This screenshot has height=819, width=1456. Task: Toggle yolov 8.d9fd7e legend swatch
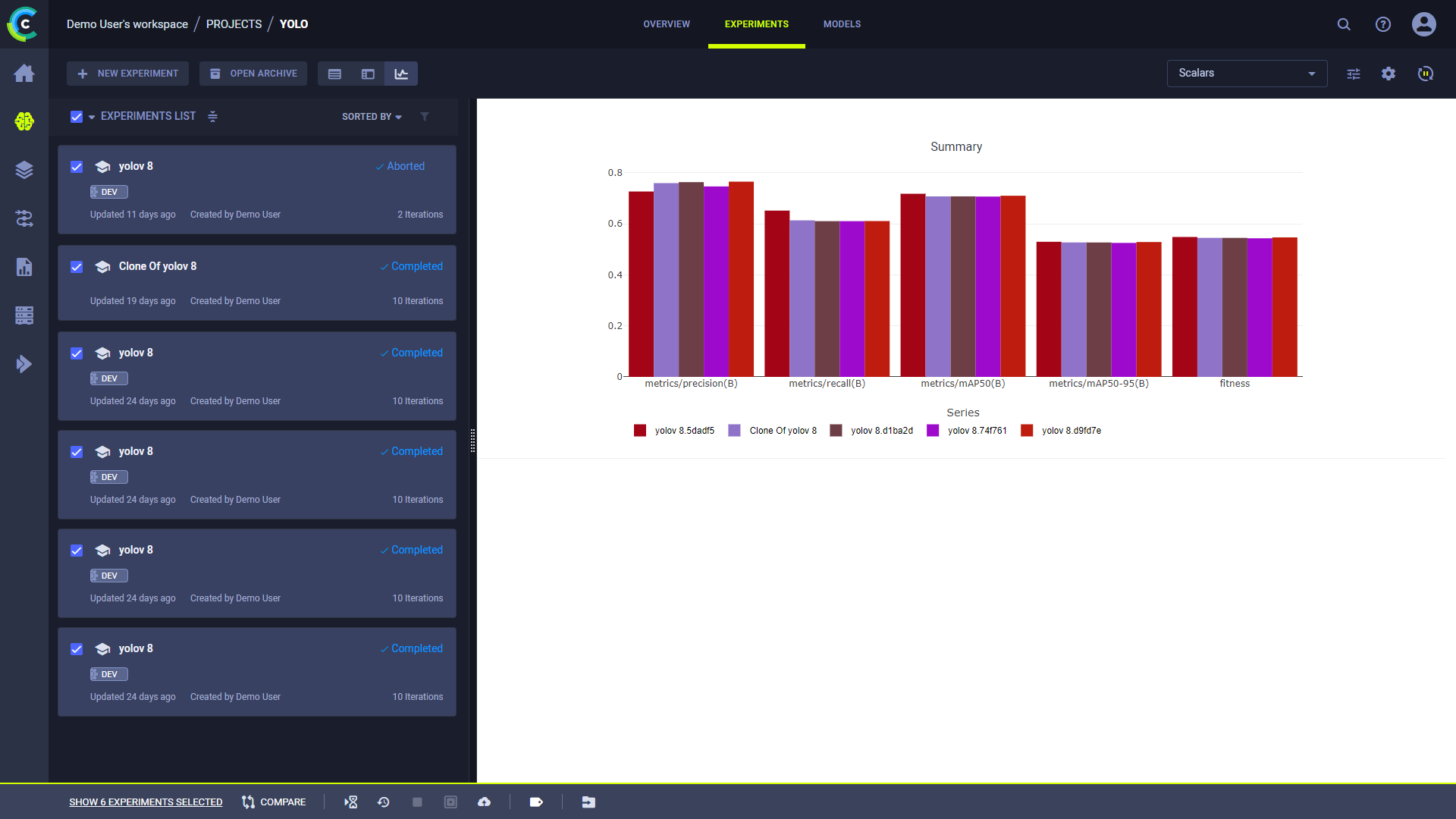click(x=1027, y=431)
